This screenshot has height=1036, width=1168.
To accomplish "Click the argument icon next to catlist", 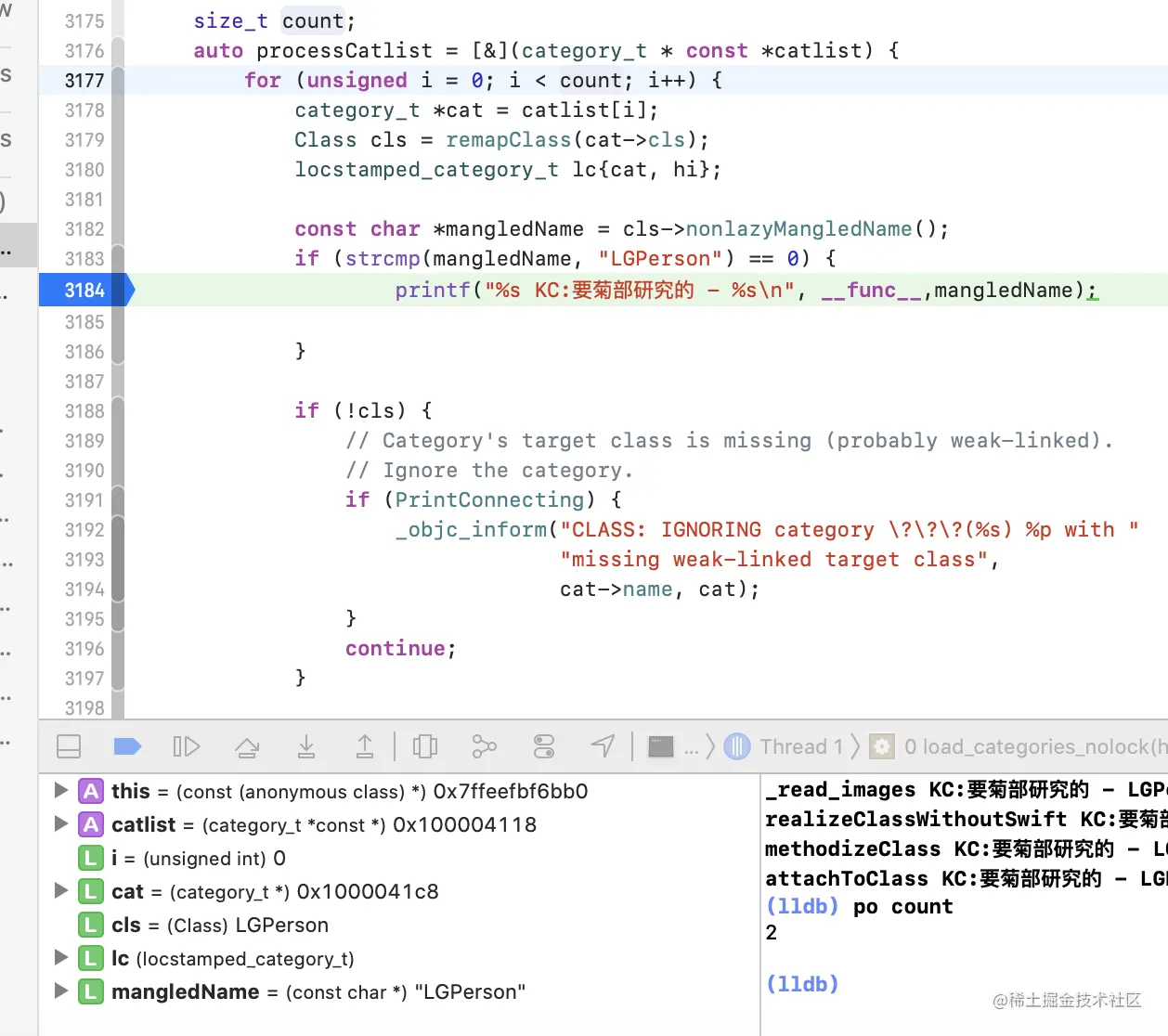I will (90, 824).
